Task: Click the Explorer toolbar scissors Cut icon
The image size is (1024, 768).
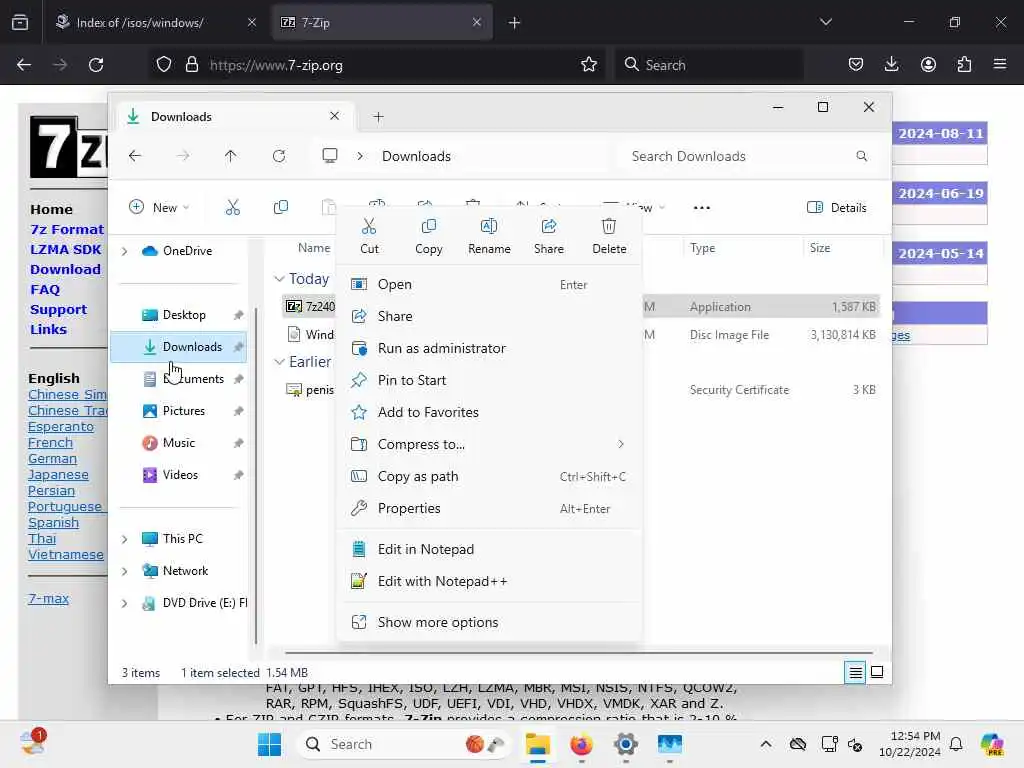Action: pyautogui.click(x=232, y=208)
